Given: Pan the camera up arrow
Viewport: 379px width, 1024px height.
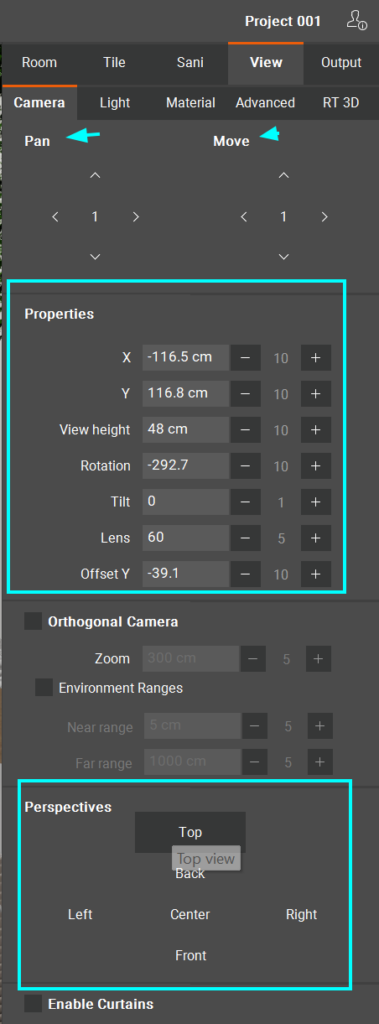Looking at the screenshot, I should (95, 175).
